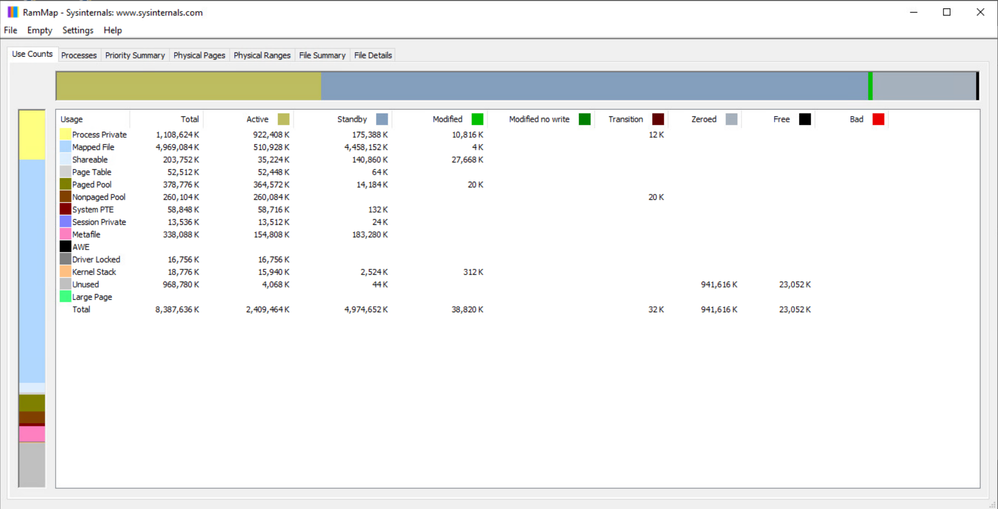Click the Modified no write color swatch
This screenshot has width=998, height=509.
[x=585, y=119]
